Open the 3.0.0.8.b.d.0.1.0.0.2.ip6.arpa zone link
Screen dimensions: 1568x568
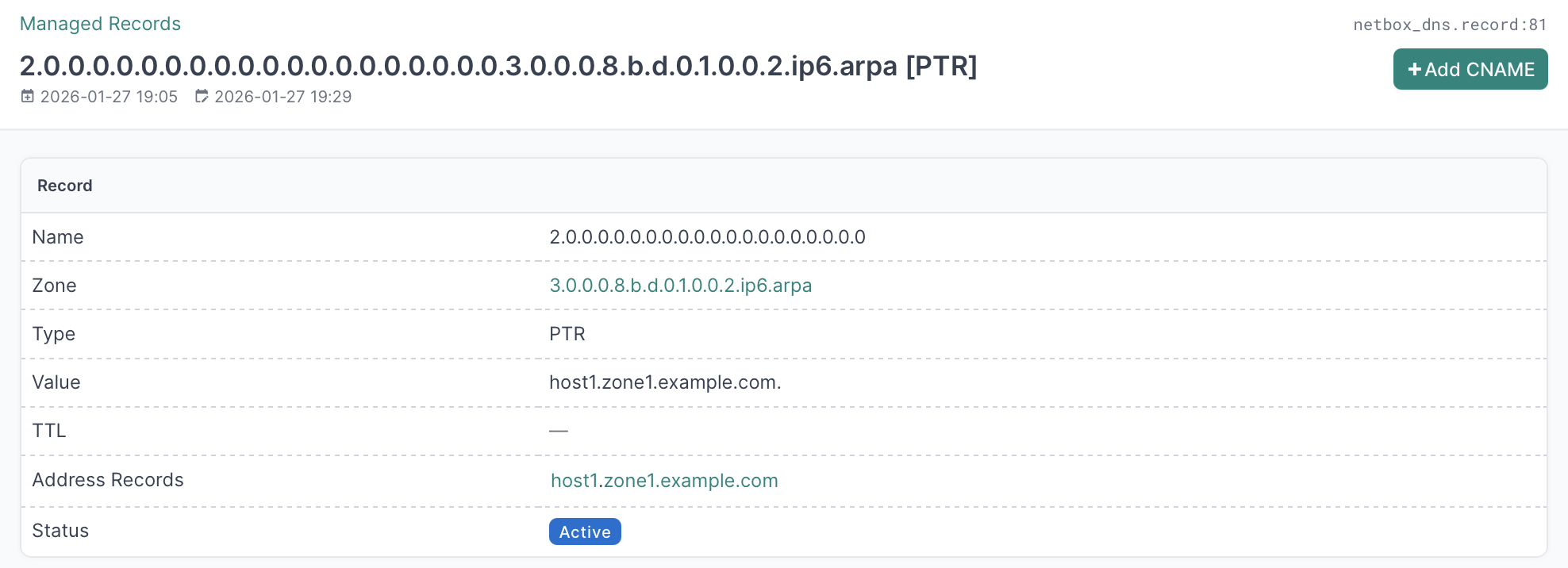point(680,286)
